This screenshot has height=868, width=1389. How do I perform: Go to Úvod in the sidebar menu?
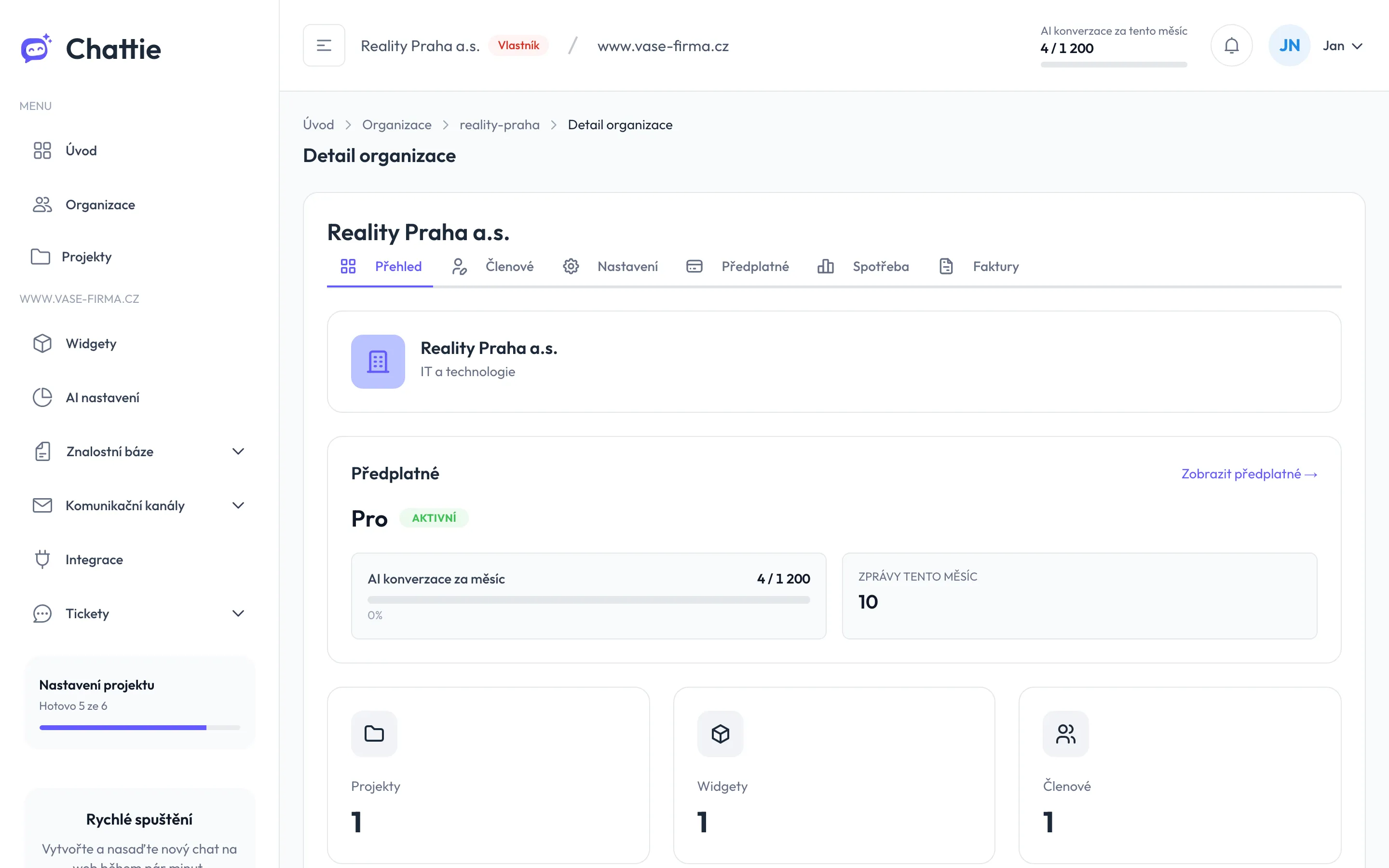[x=139, y=150]
